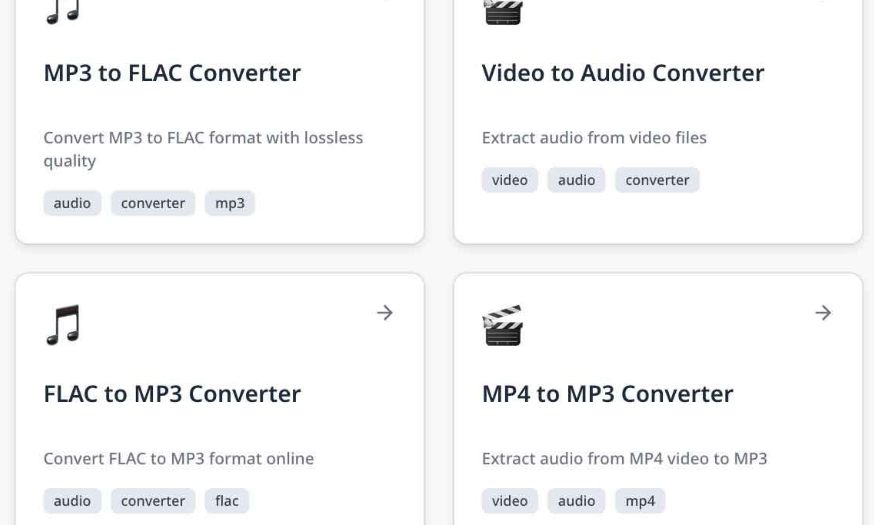Click the video tag on MP4 to MP3 card

click(510, 501)
